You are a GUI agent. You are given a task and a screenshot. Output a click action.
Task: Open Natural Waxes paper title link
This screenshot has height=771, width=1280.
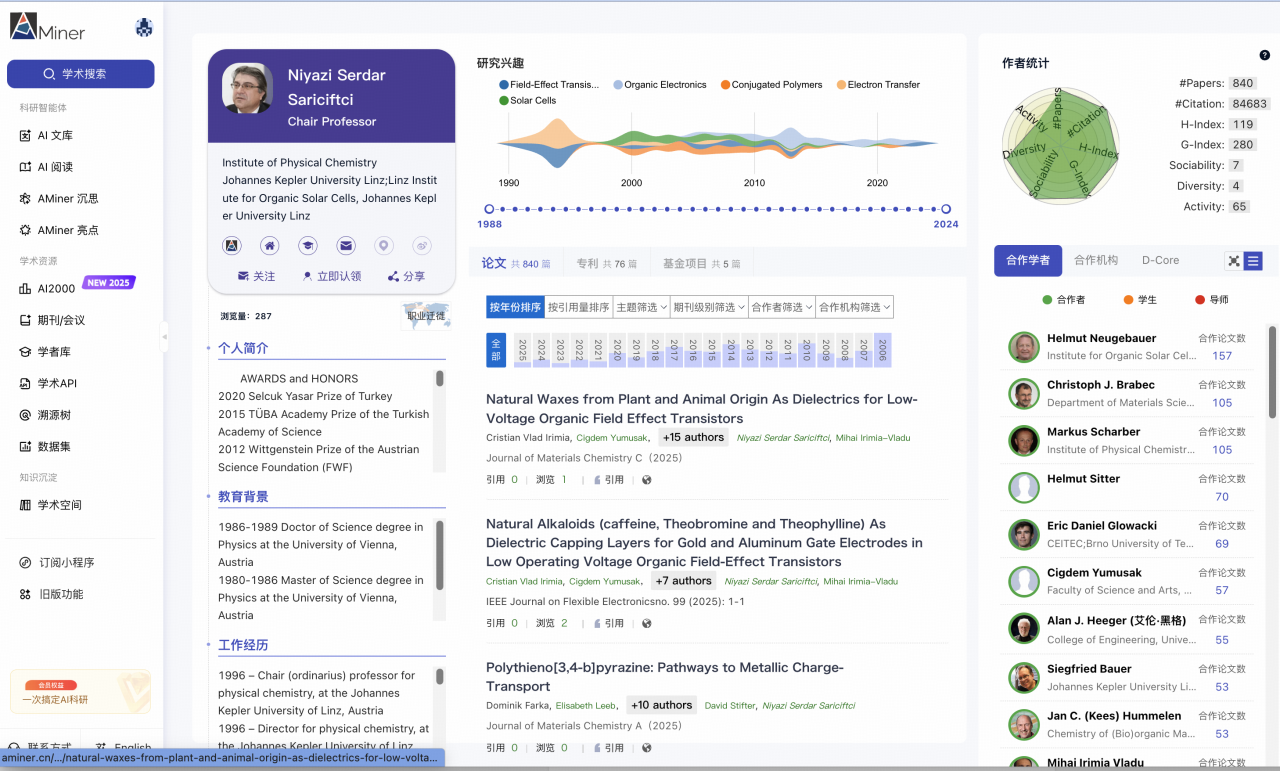(x=701, y=409)
